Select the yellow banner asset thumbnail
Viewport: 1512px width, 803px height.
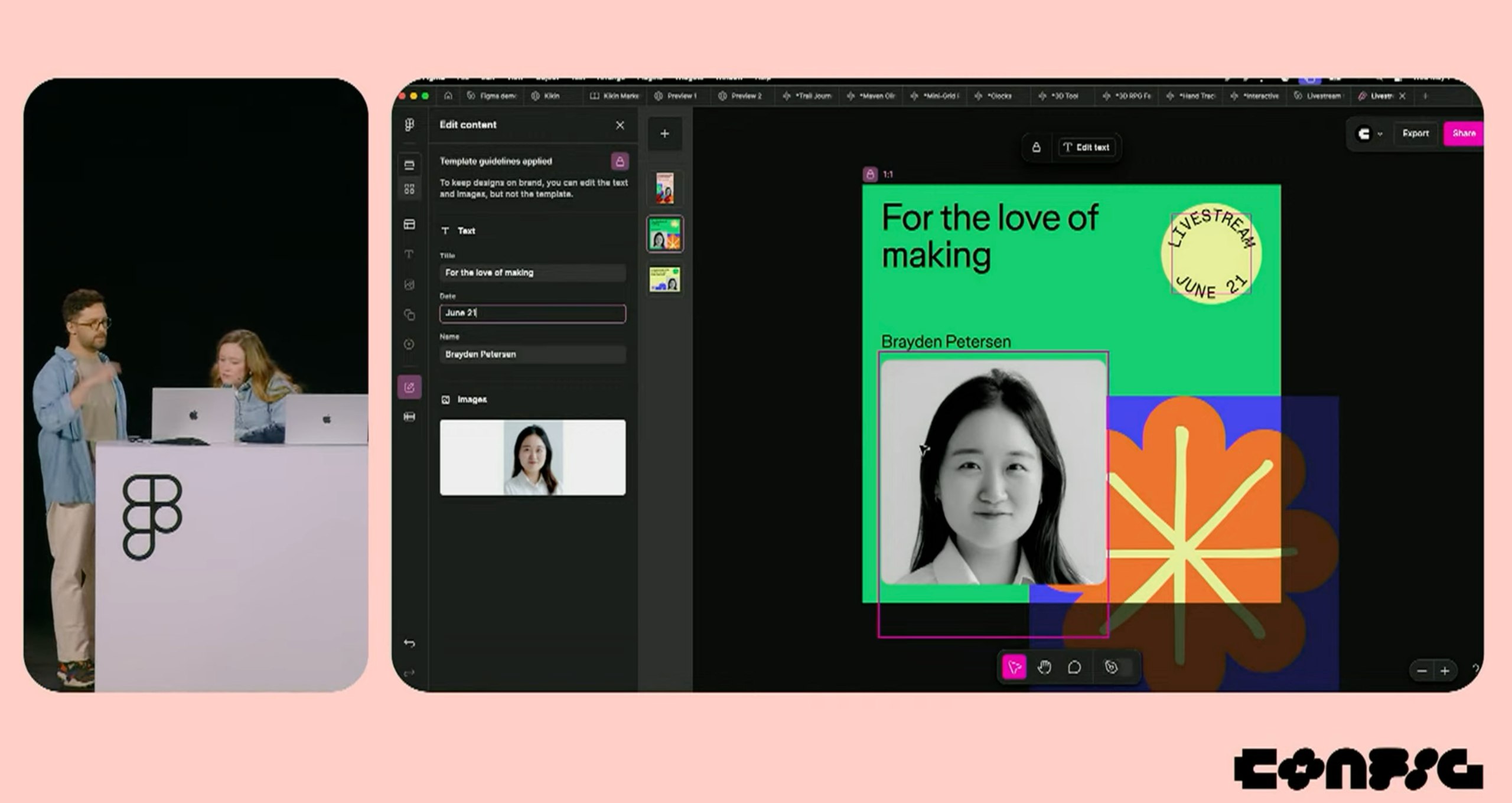tap(665, 279)
